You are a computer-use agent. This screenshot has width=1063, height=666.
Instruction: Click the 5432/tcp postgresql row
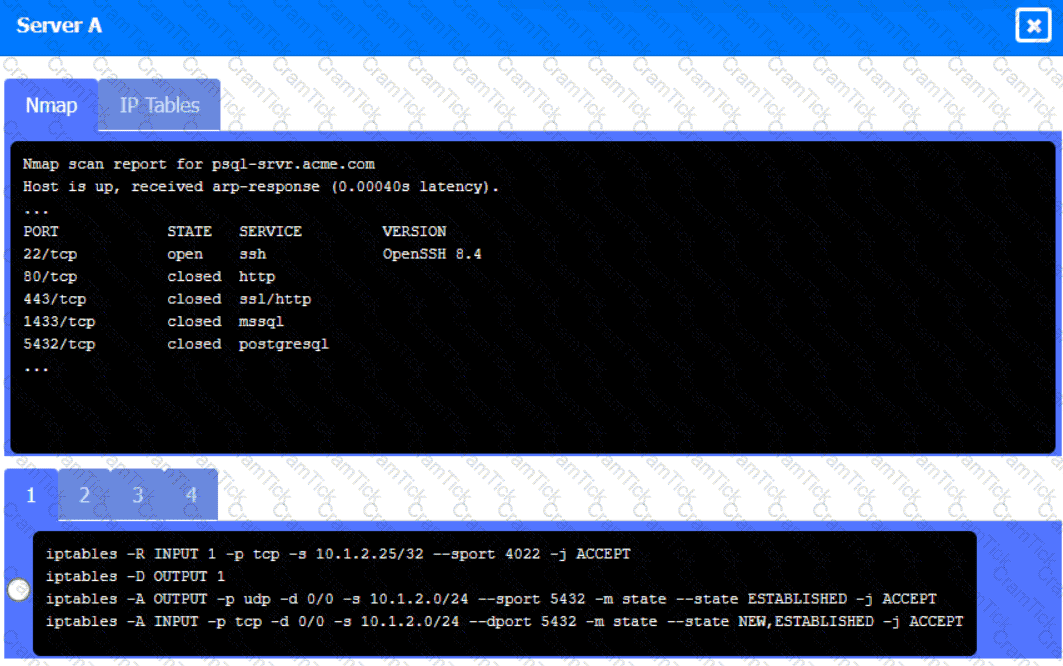175,344
